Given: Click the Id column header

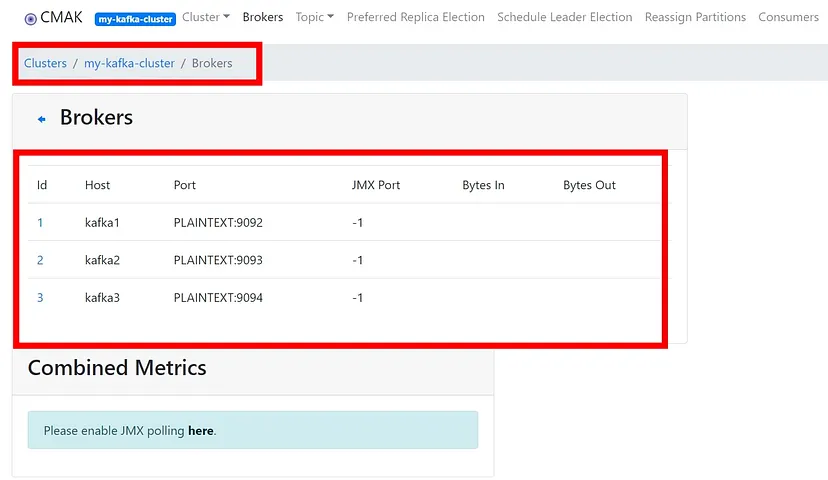Looking at the screenshot, I should pyautogui.click(x=42, y=185).
